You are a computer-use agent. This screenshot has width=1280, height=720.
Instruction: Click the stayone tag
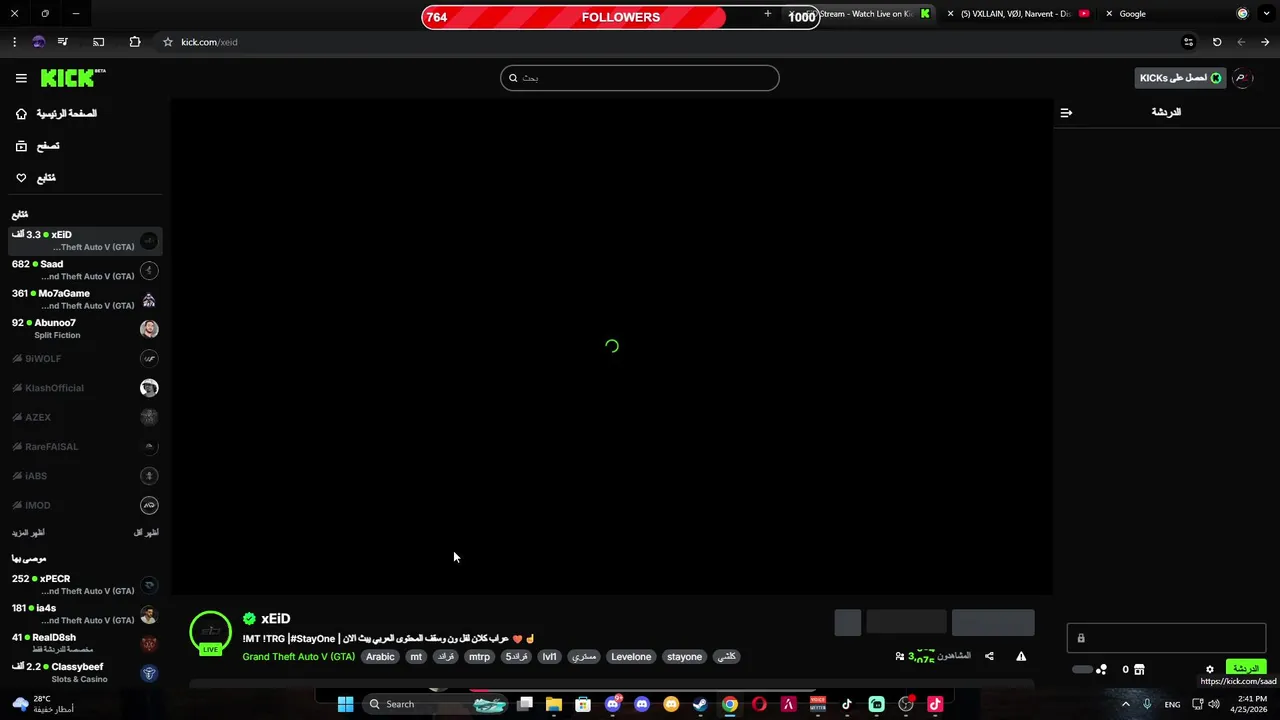click(684, 657)
